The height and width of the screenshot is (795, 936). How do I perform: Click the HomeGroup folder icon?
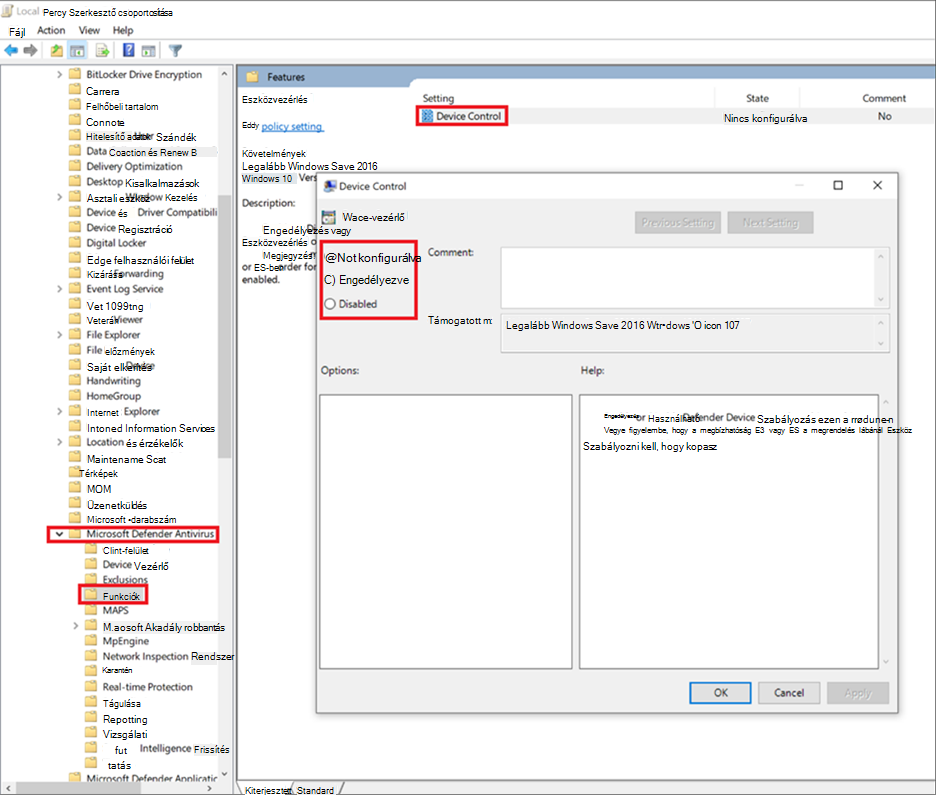click(x=75, y=395)
